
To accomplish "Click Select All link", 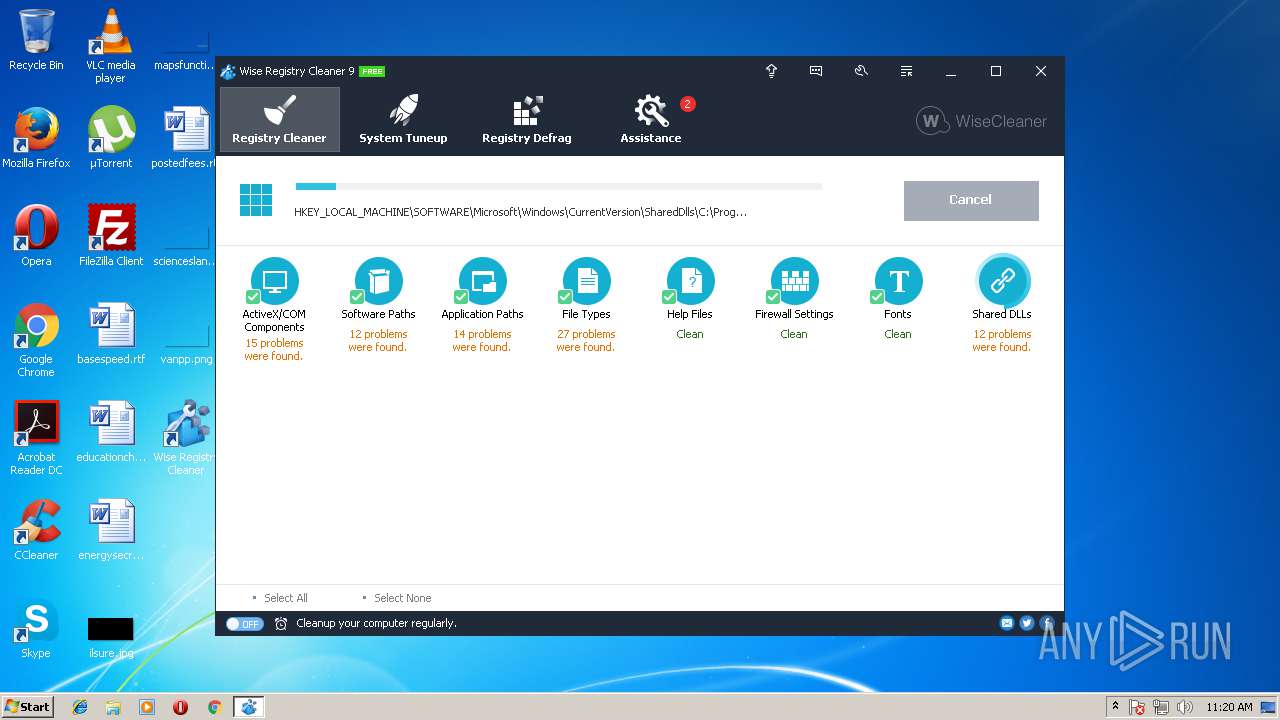I will click(285, 598).
